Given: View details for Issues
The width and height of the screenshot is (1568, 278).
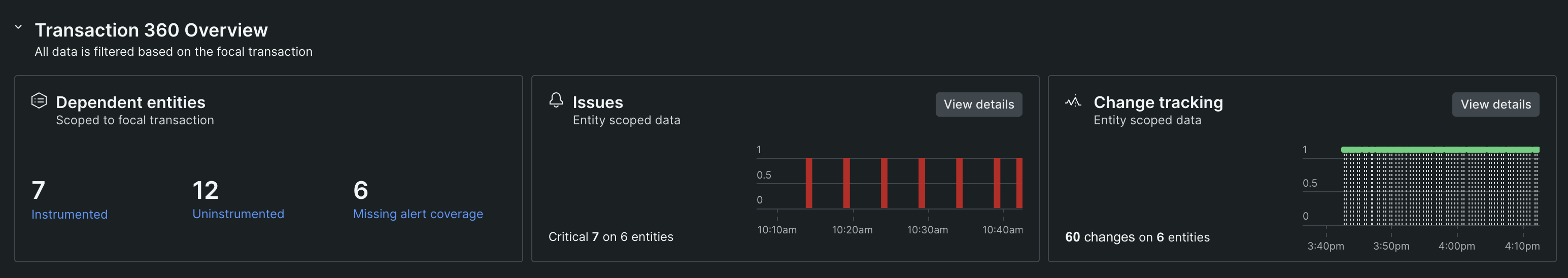Looking at the screenshot, I should [978, 105].
